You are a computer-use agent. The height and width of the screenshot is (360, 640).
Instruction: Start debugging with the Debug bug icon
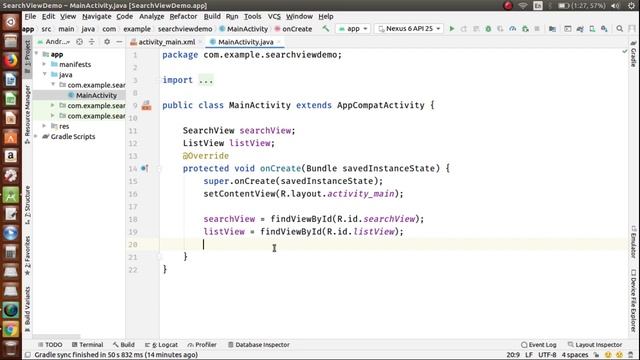(x=488, y=29)
